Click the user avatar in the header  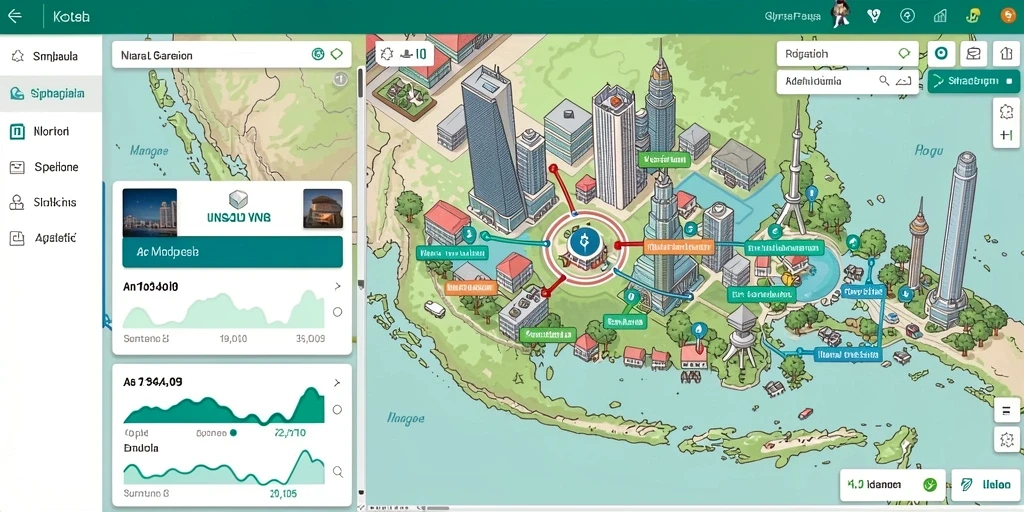[x=839, y=16]
